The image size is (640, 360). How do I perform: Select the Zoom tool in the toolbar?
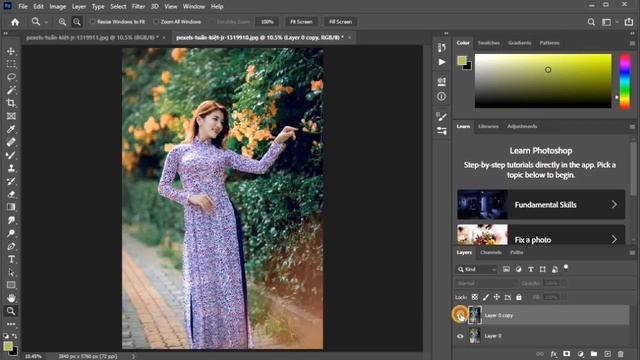click(x=11, y=311)
